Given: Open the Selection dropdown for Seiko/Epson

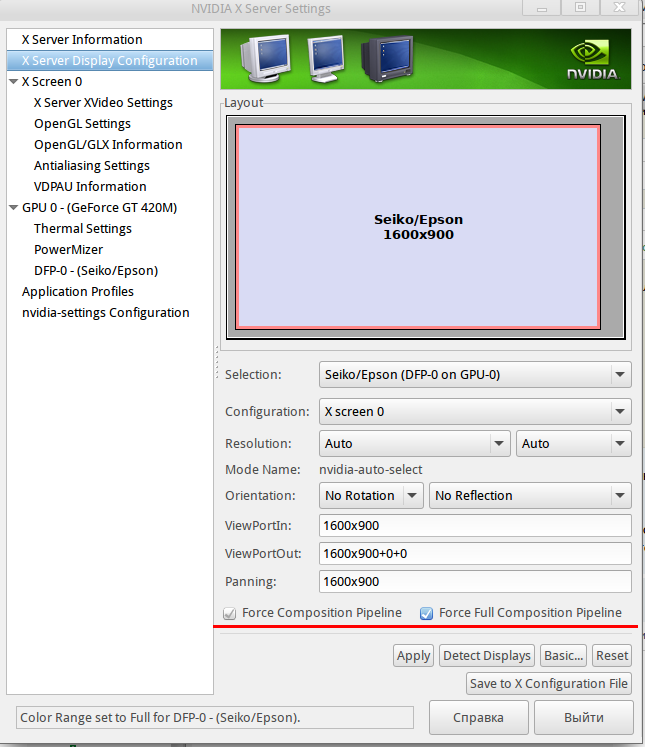Looking at the screenshot, I should (475, 374).
